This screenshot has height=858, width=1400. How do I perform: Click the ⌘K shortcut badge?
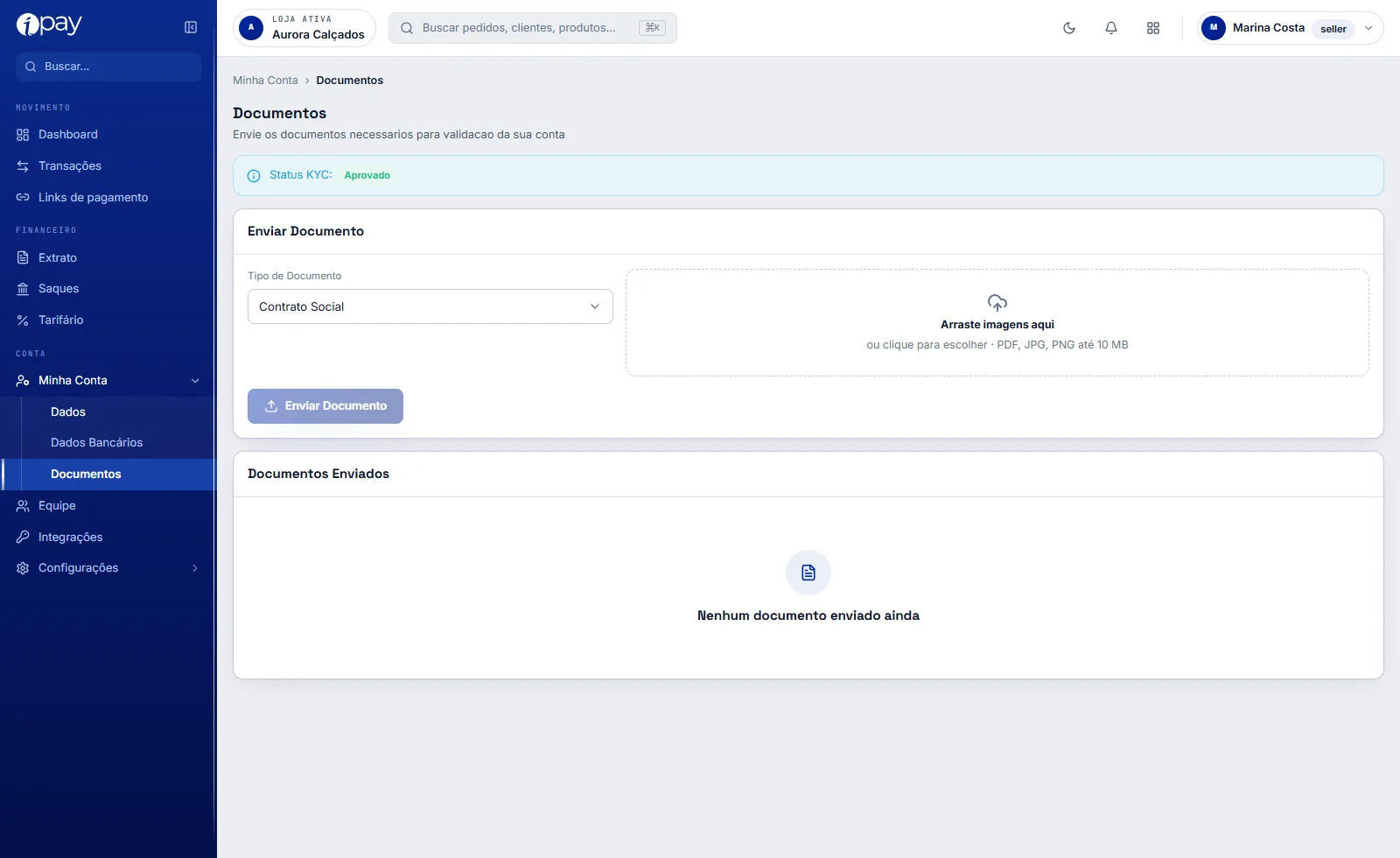tap(653, 28)
